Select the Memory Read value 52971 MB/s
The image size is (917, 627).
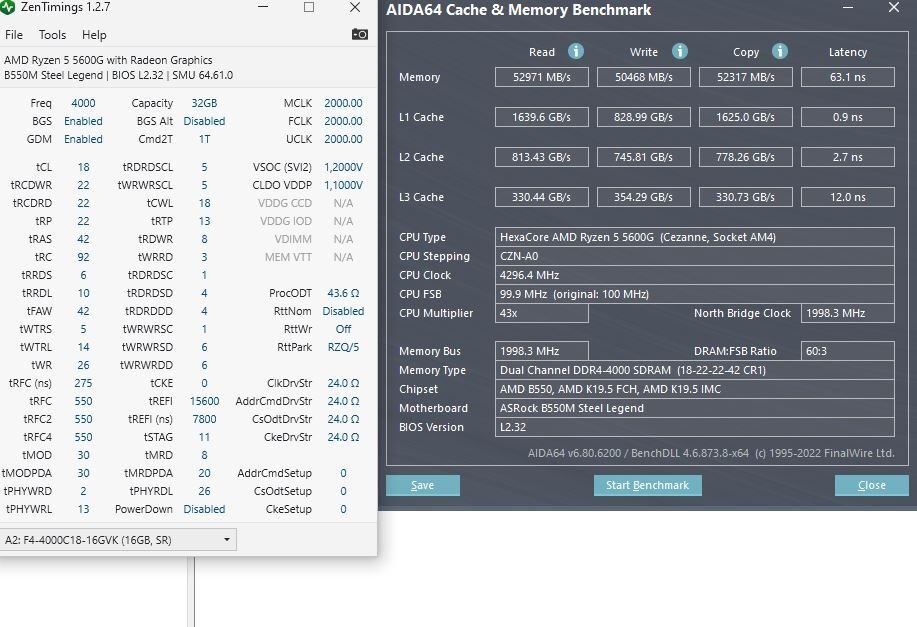(542, 77)
